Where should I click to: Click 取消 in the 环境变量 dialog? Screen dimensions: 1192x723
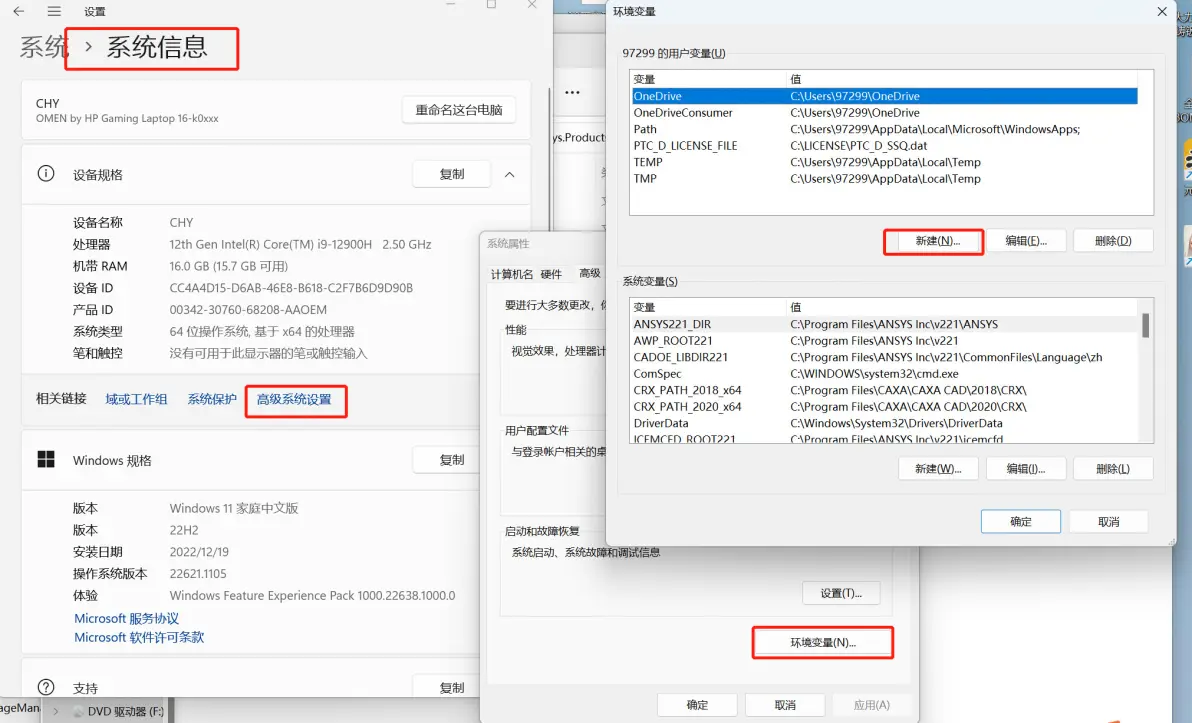point(1108,522)
